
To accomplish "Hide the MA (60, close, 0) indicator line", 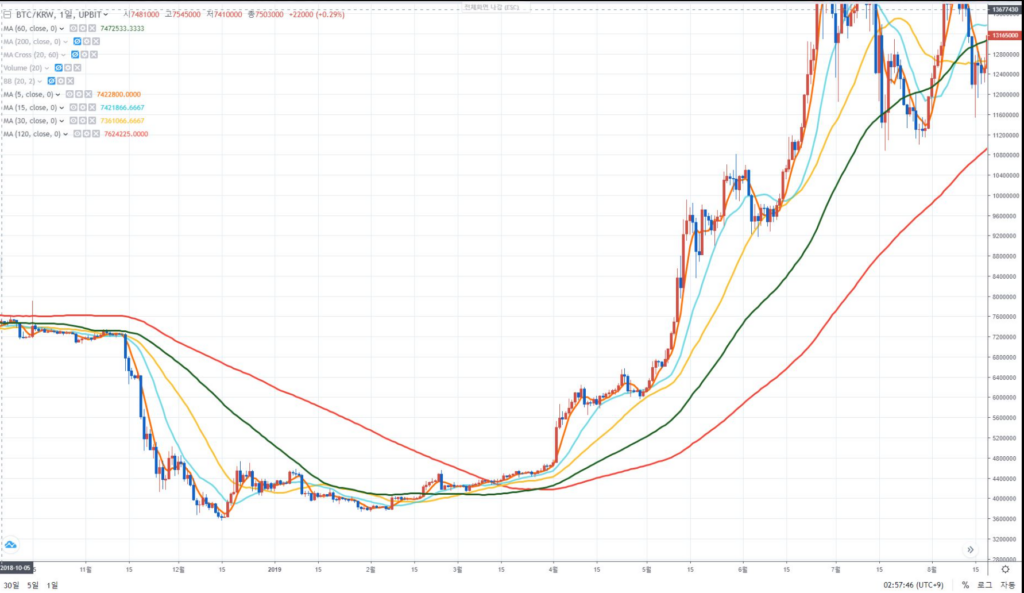I will pos(73,27).
